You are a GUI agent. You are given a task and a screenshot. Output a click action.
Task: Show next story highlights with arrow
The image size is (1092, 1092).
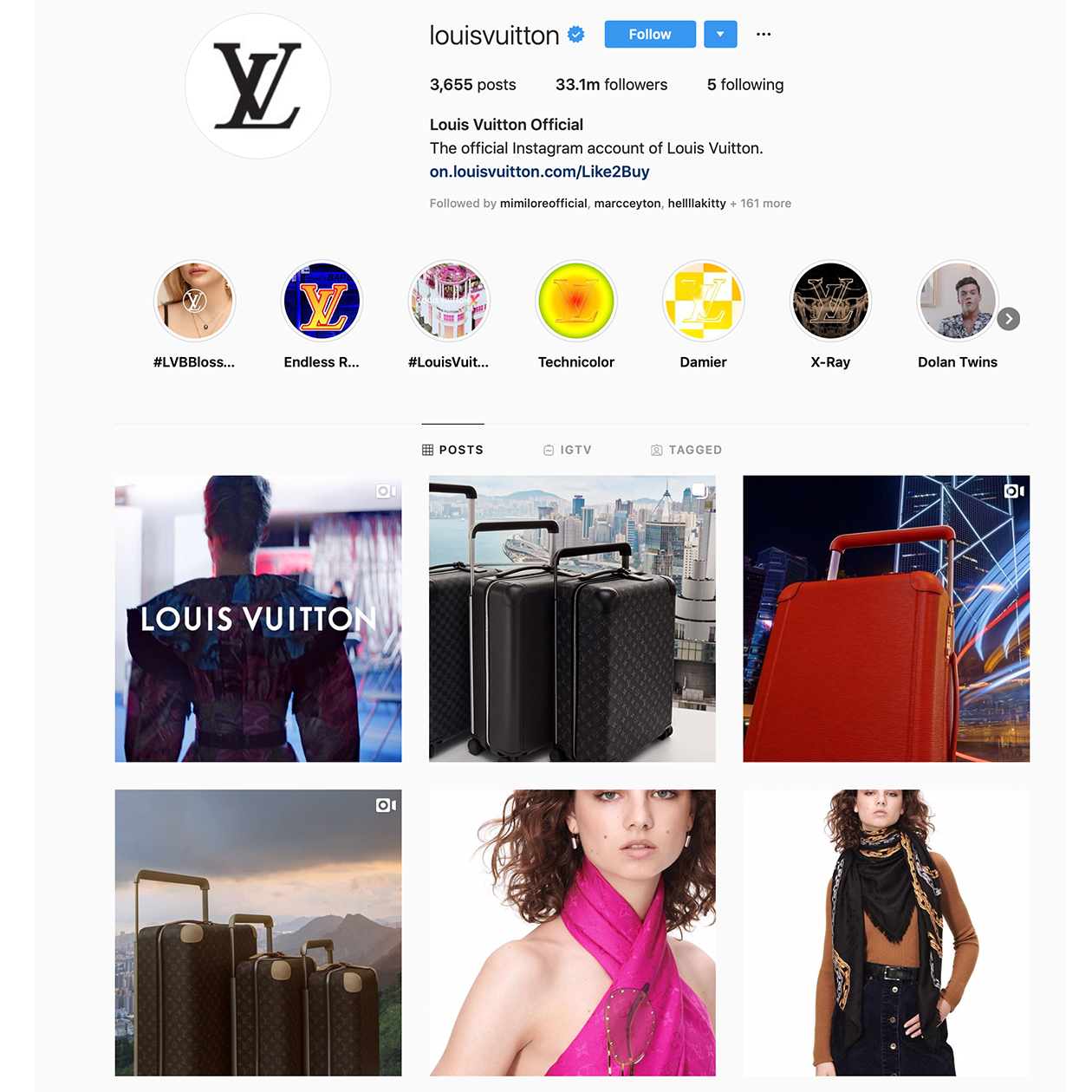pyautogui.click(x=1009, y=319)
